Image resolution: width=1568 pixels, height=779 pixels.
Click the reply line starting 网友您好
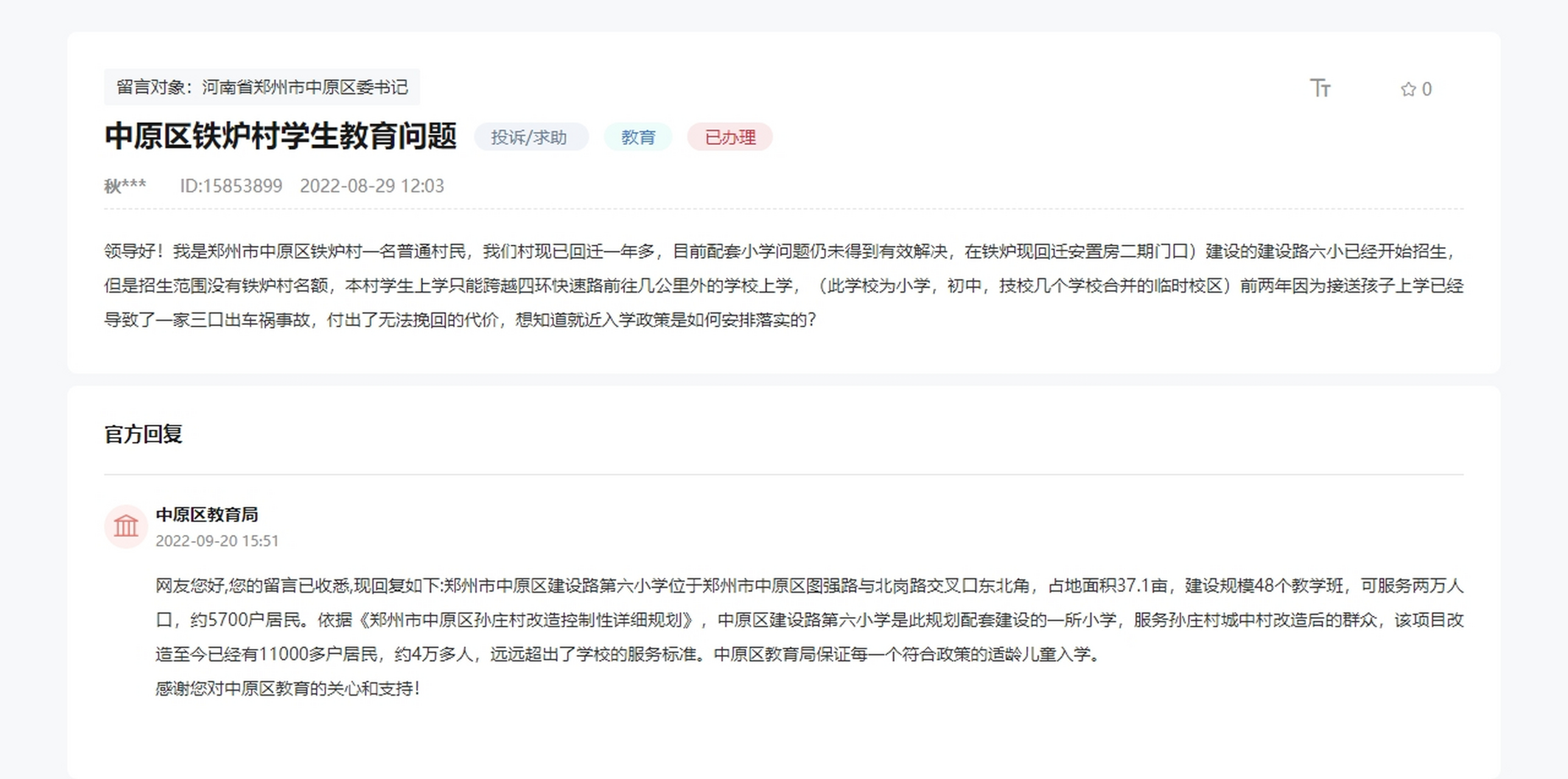click(x=810, y=585)
